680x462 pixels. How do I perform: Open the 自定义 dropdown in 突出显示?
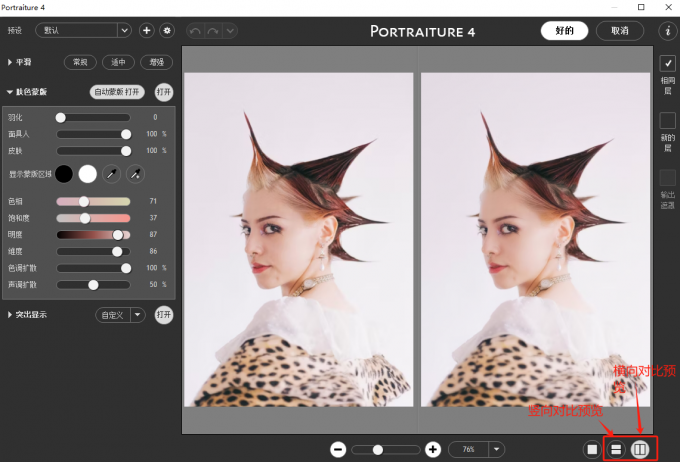pyautogui.click(x=120, y=315)
